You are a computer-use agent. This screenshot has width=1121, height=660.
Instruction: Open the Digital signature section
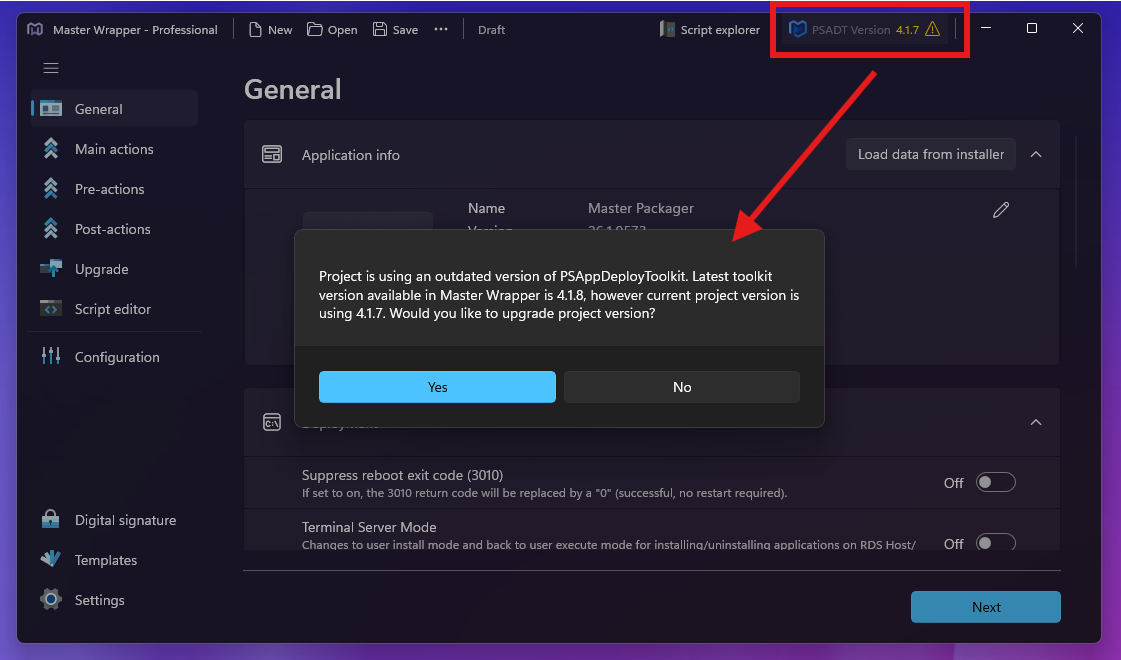coord(125,519)
